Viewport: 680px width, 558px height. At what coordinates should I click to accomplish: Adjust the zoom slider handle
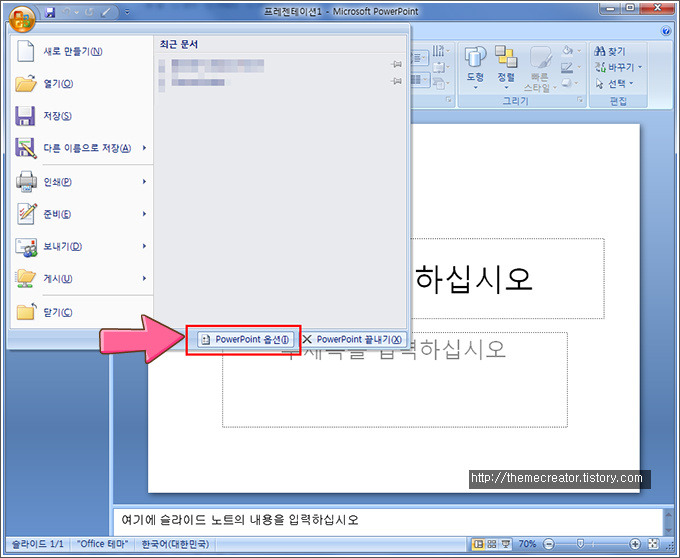tap(580, 544)
